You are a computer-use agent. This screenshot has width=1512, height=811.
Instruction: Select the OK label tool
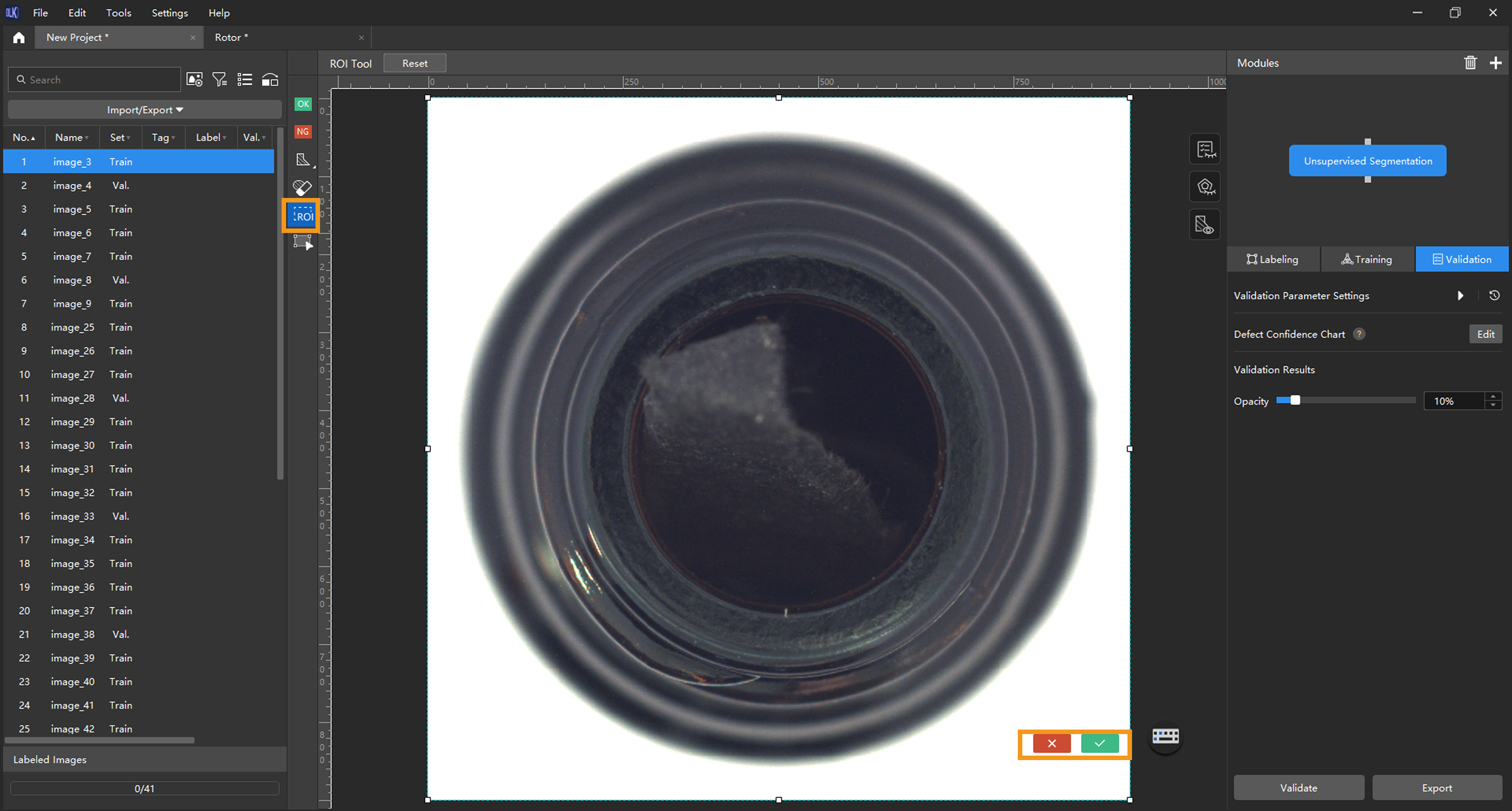[303, 104]
